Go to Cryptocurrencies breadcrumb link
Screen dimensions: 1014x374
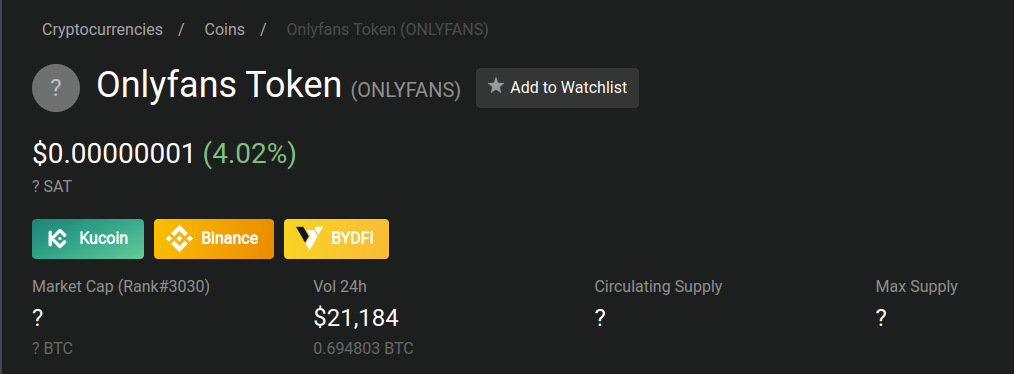(102, 29)
